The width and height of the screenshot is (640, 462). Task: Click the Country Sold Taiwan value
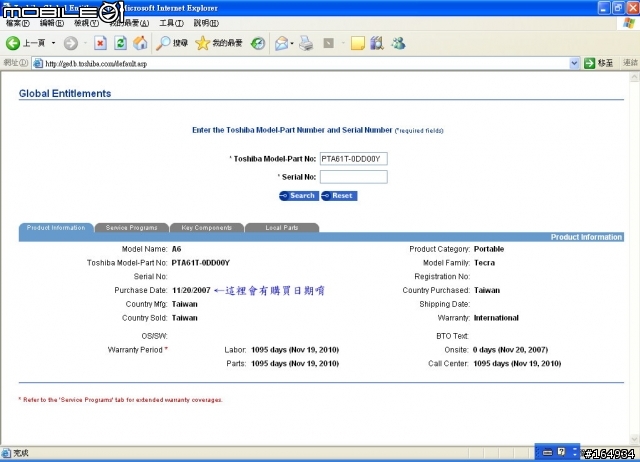point(184,318)
